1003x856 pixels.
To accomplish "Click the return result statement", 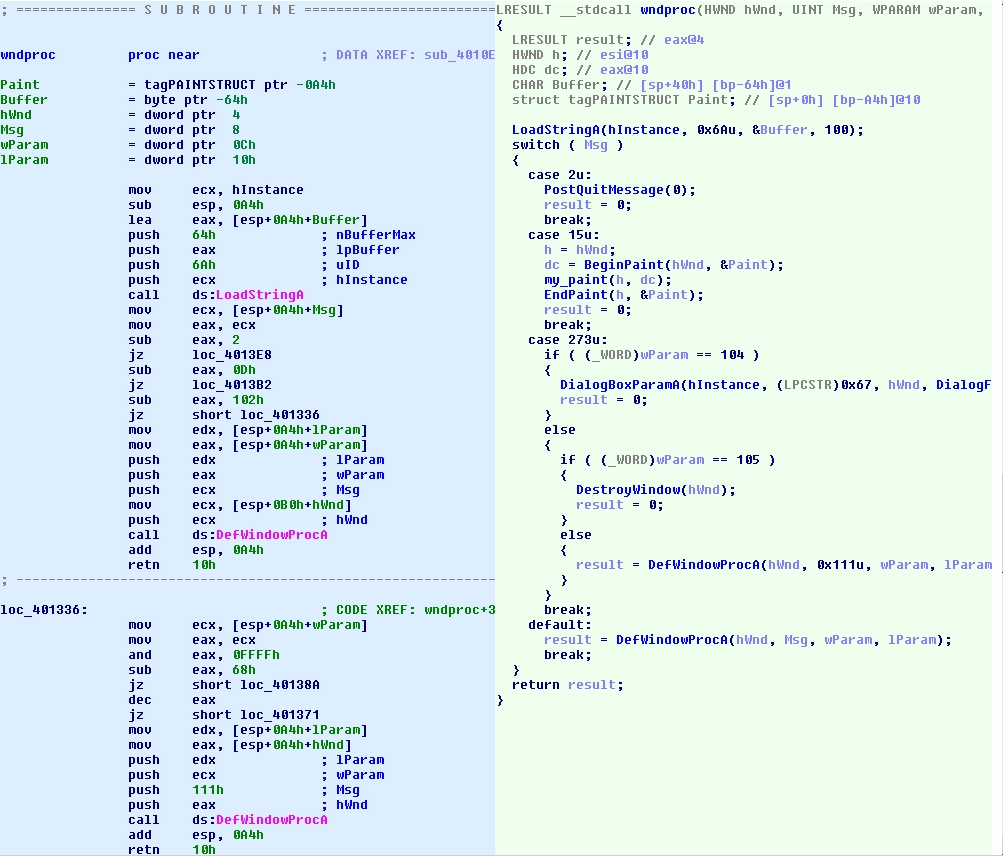I will (566, 685).
